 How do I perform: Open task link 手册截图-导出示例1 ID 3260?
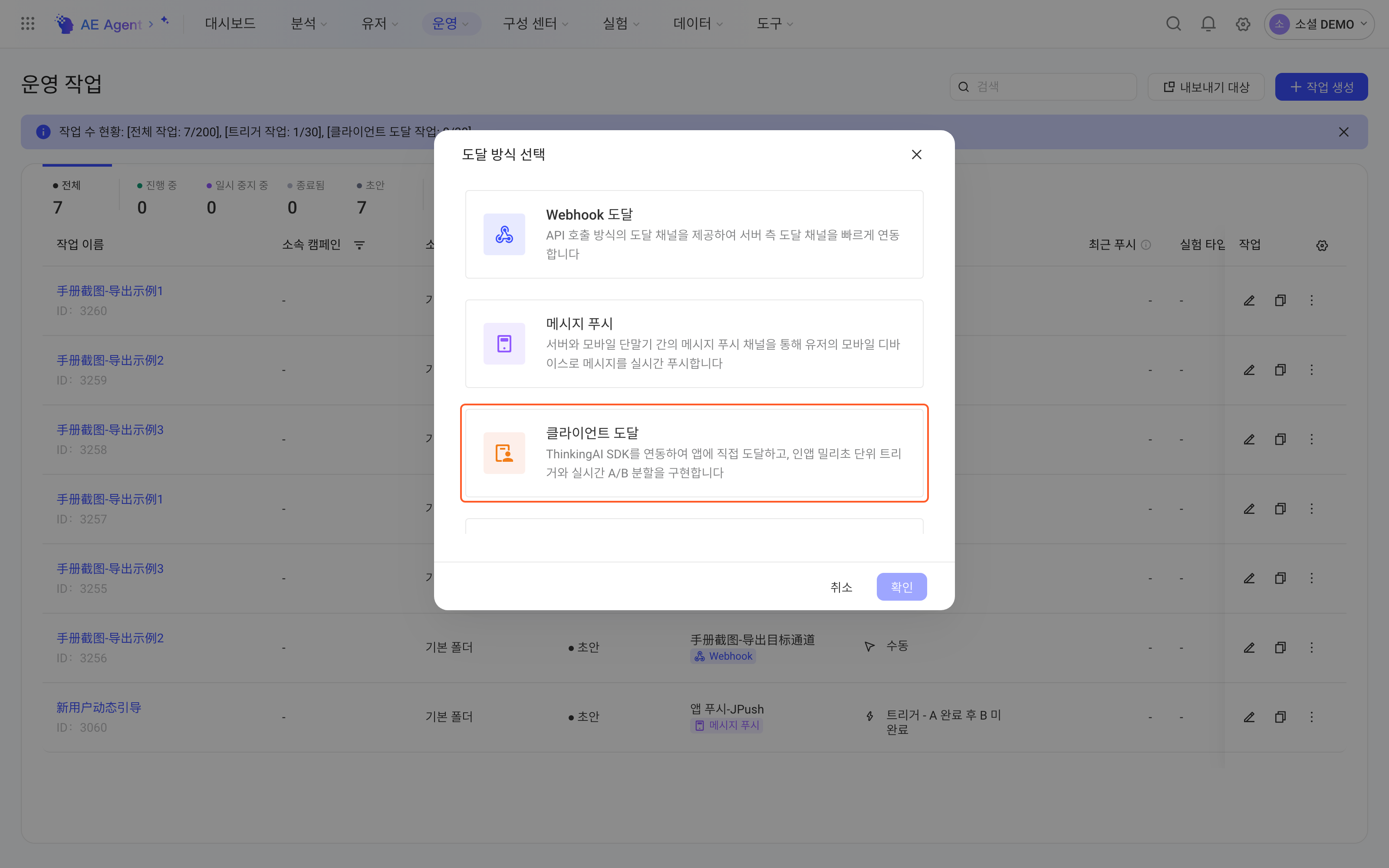[x=110, y=291]
